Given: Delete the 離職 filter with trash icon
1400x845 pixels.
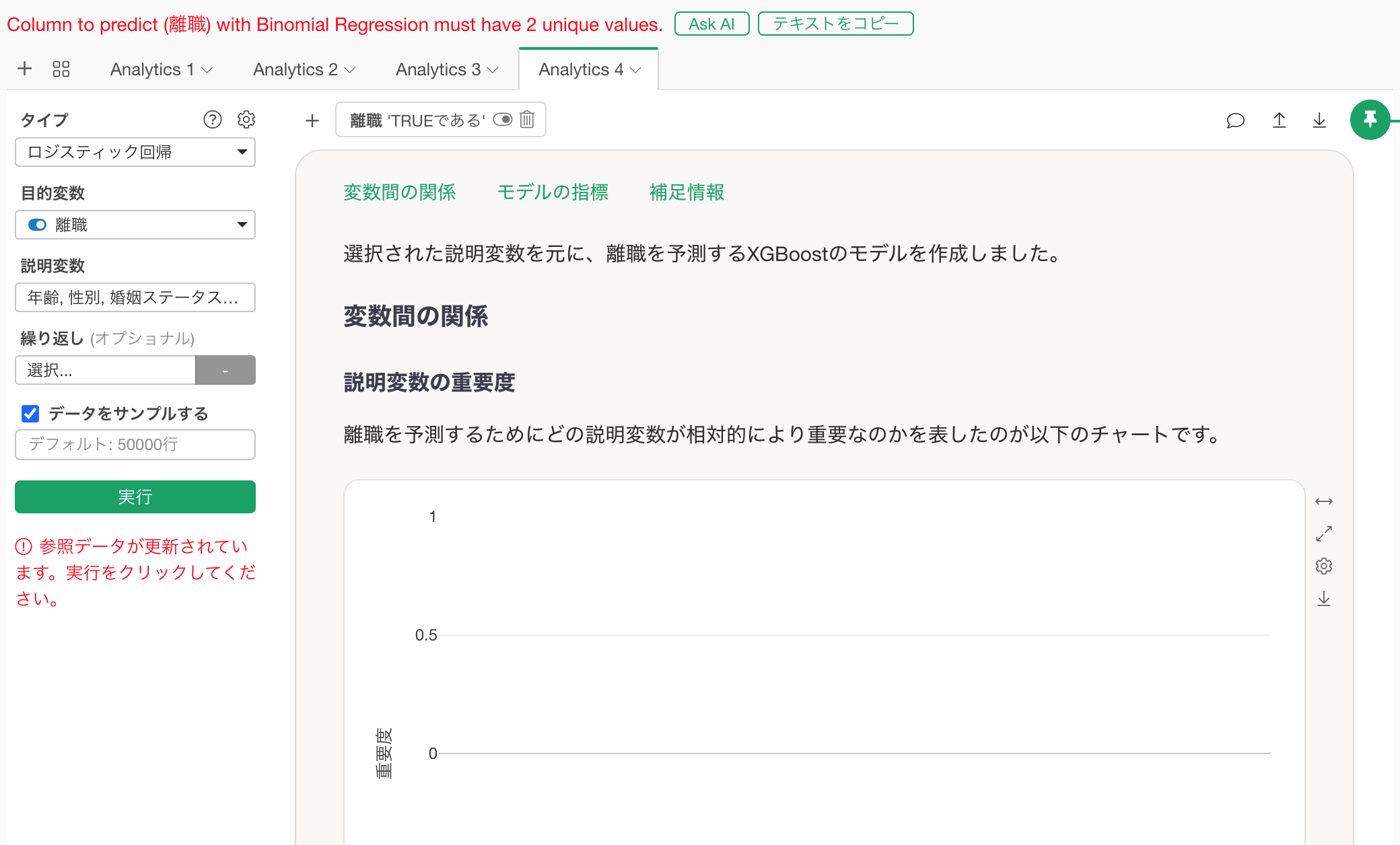Looking at the screenshot, I should pos(527,120).
